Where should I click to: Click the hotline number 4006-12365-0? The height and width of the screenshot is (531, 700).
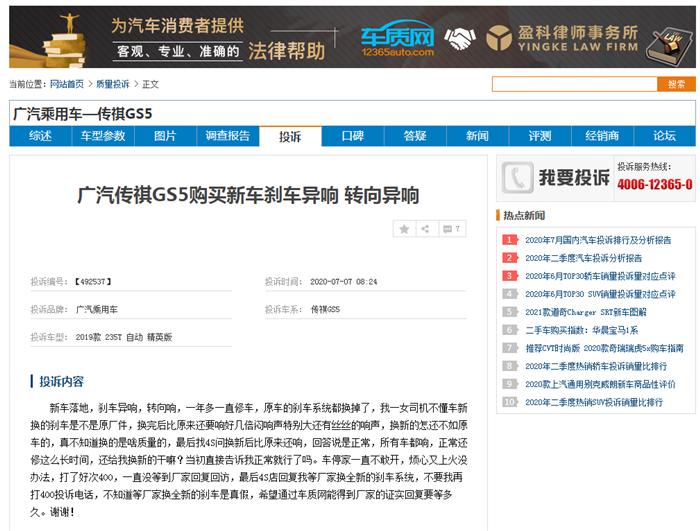654,184
